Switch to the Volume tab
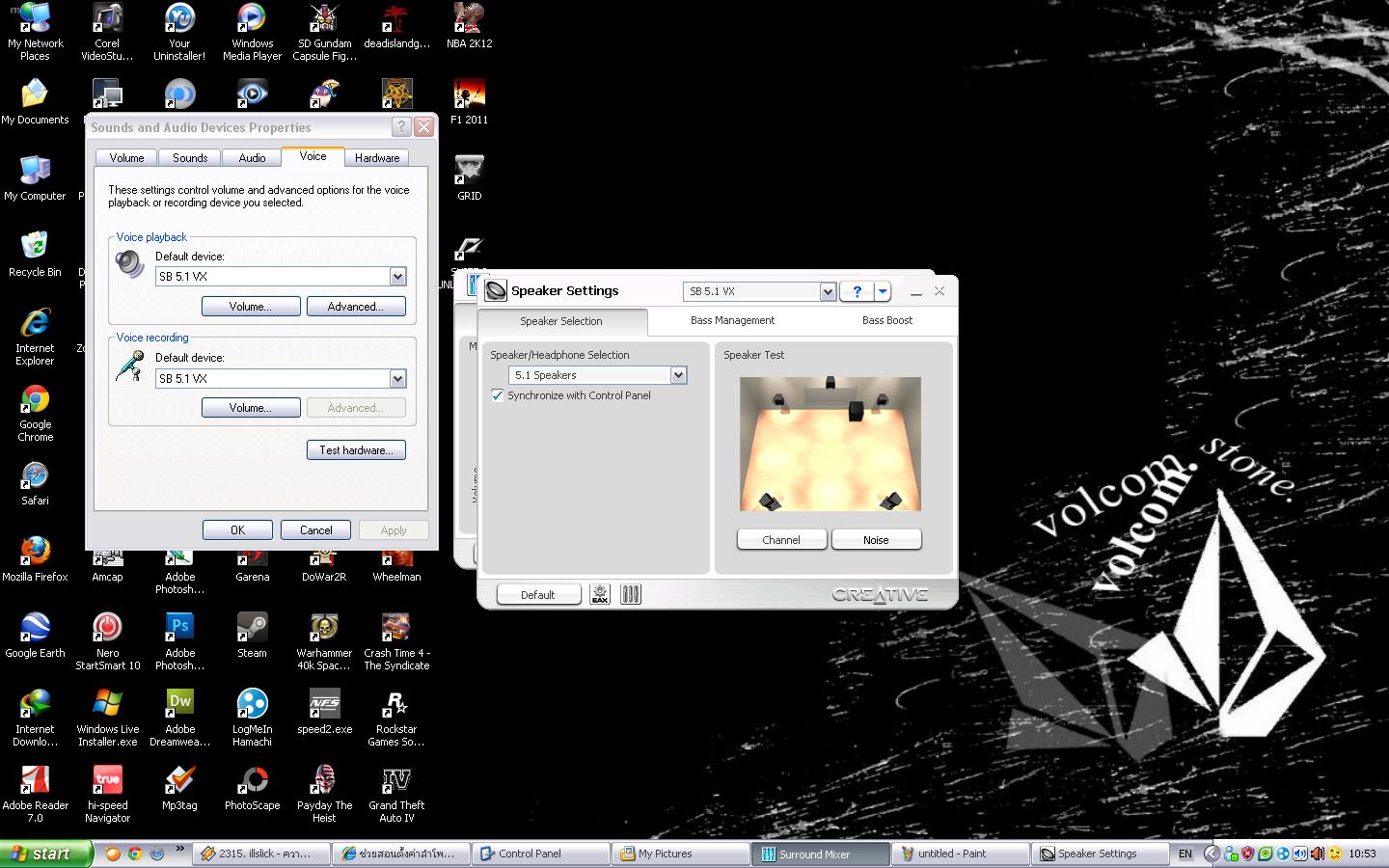The width and height of the screenshot is (1389, 868). click(x=126, y=158)
